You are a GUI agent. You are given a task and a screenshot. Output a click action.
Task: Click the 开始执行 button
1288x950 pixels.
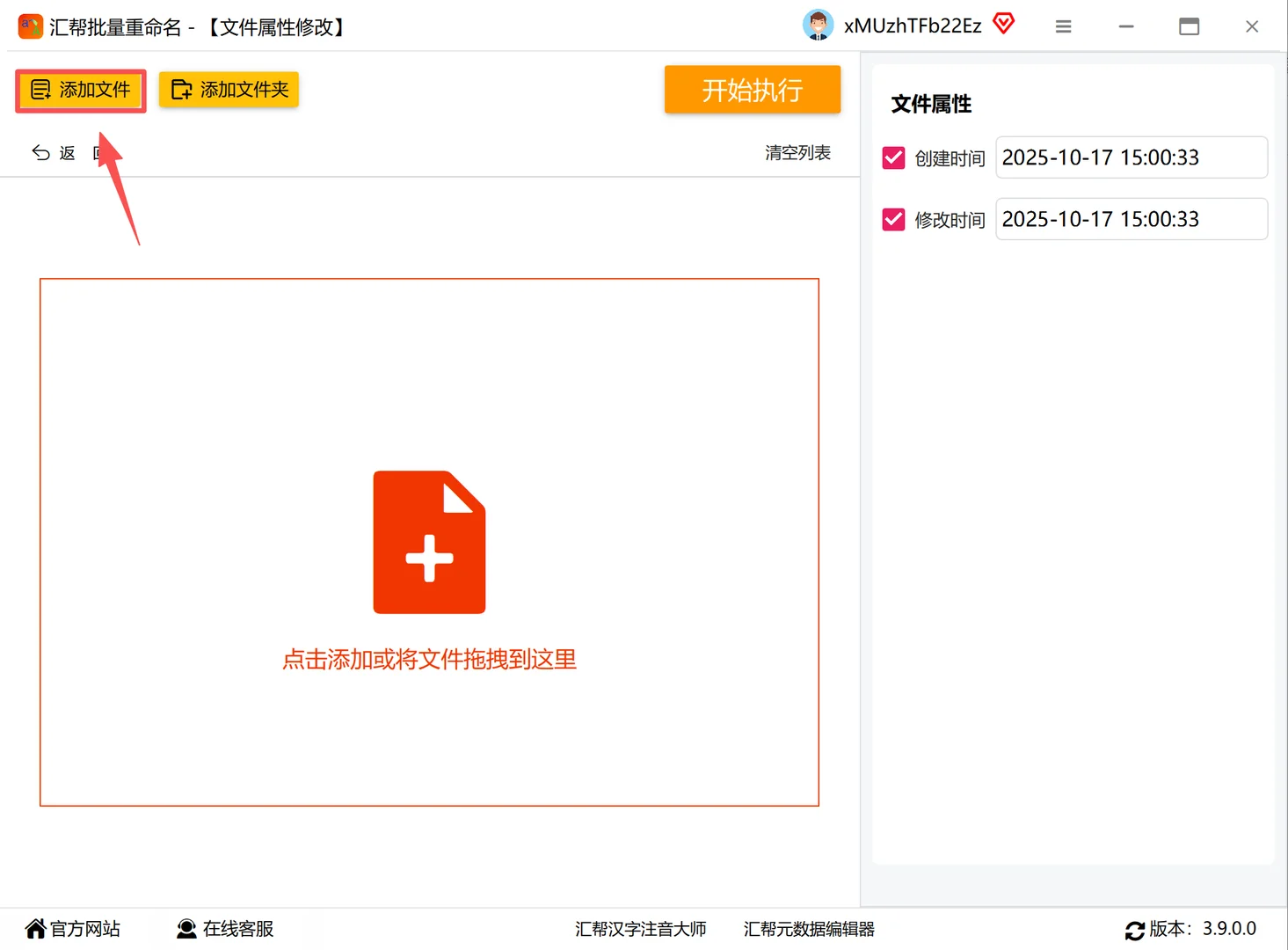[753, 89]
